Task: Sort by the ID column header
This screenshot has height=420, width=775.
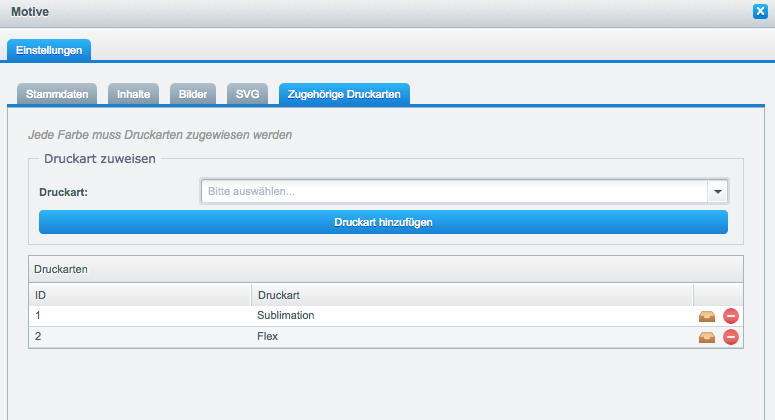Action: [140, 295]
